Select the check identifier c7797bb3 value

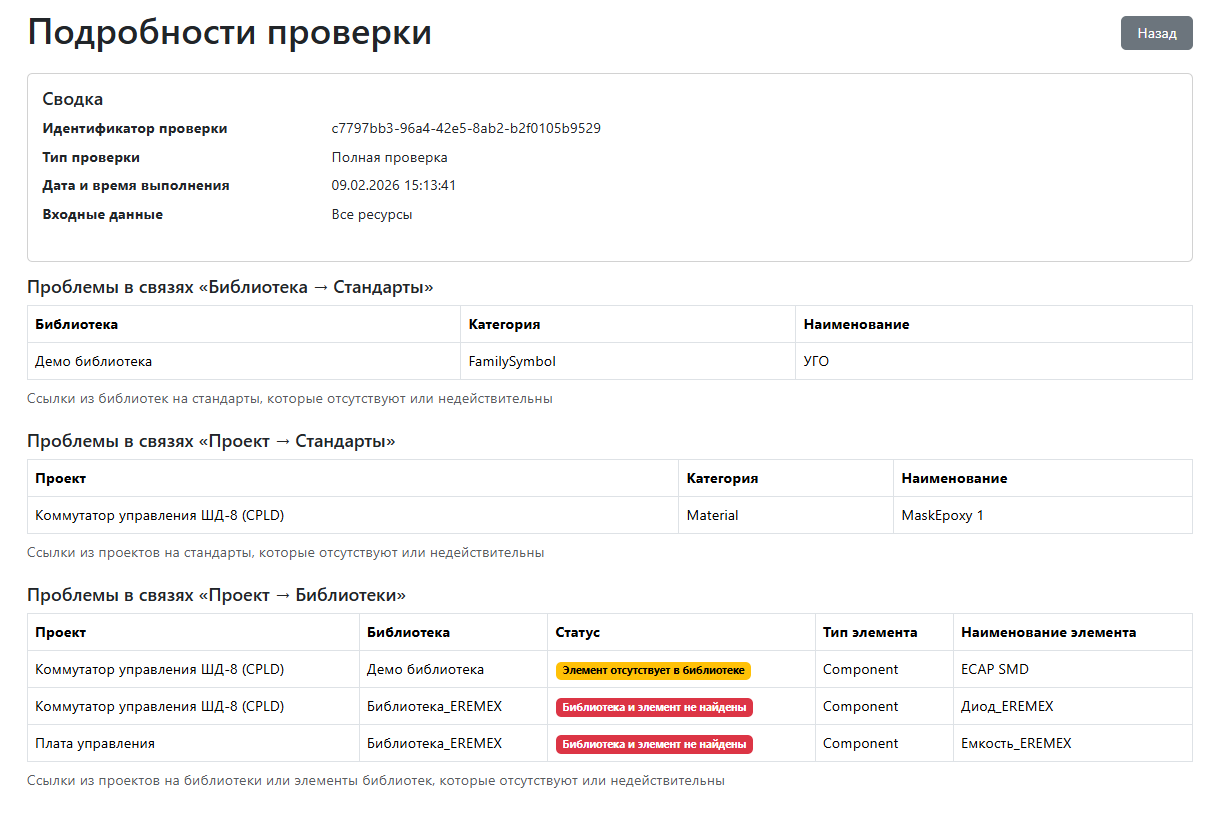click(x=466, y=128)
